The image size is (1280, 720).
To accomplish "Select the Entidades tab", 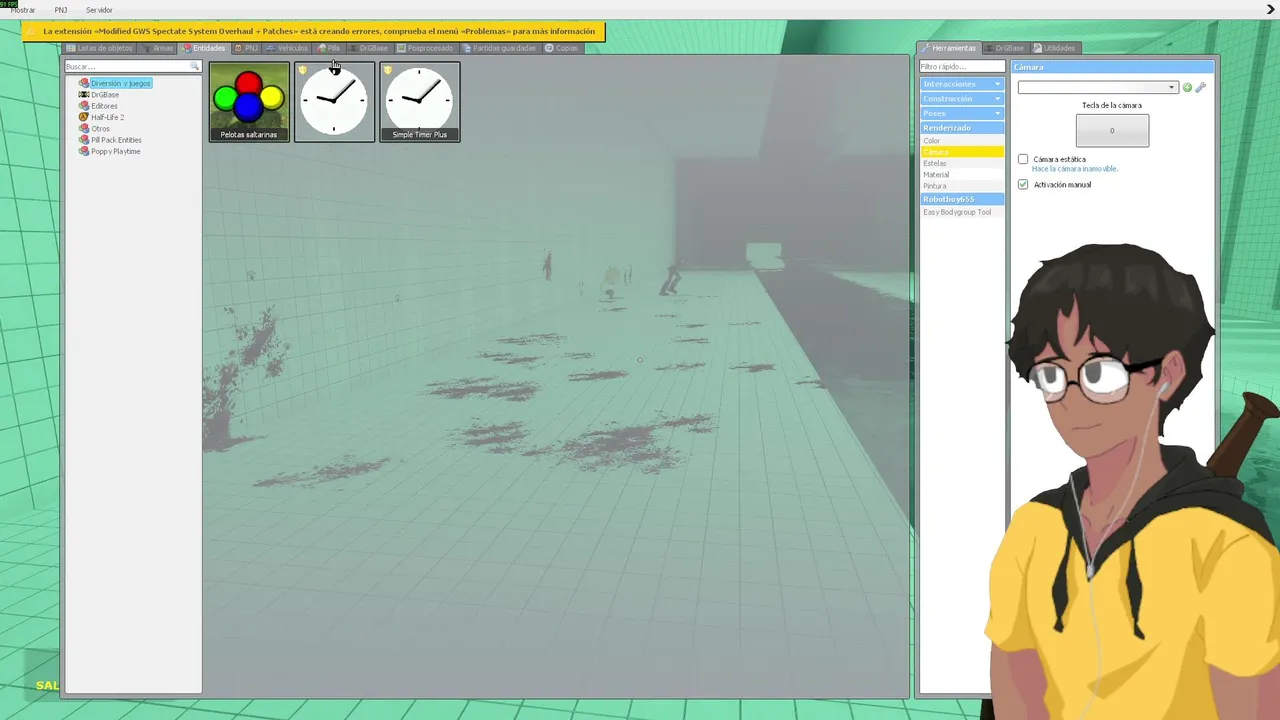I will click(204, 48).
